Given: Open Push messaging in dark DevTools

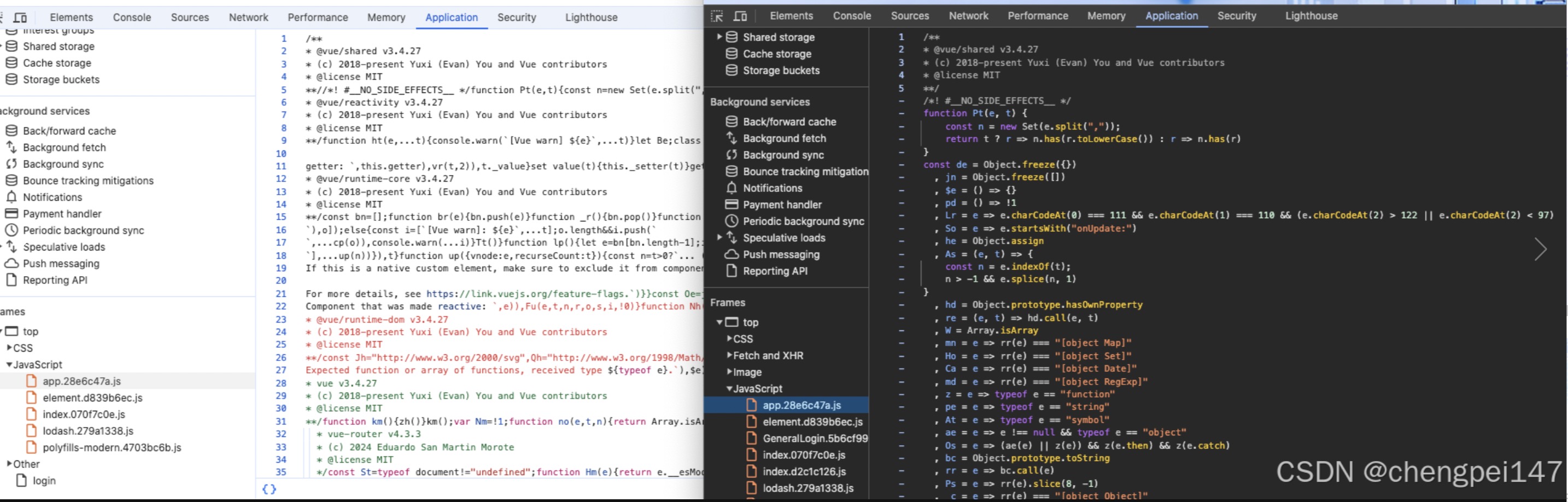Looking at the screenshot, I should click(x=781, y=254).
